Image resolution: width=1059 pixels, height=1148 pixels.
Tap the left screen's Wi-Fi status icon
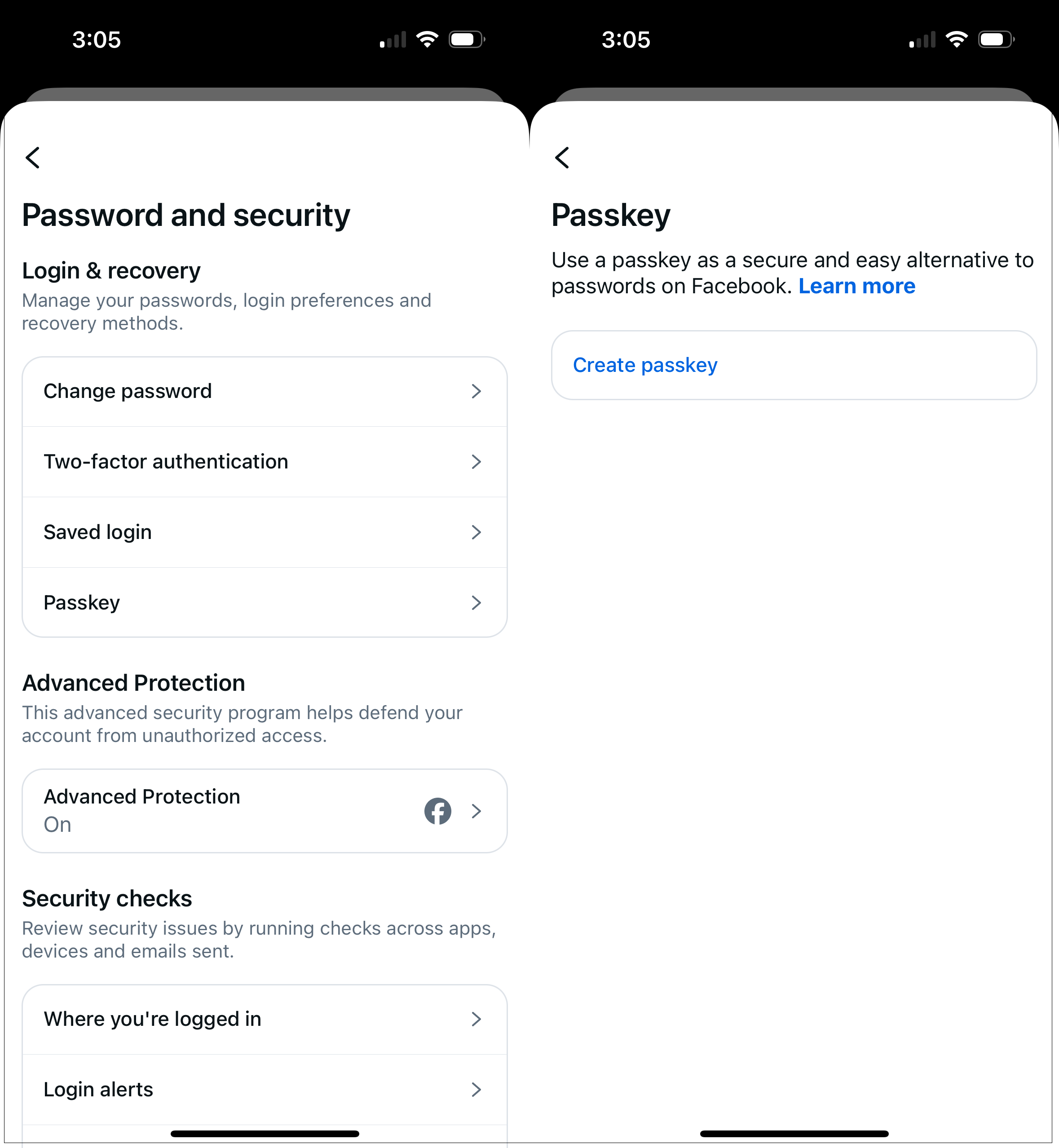tap(427, 40)
